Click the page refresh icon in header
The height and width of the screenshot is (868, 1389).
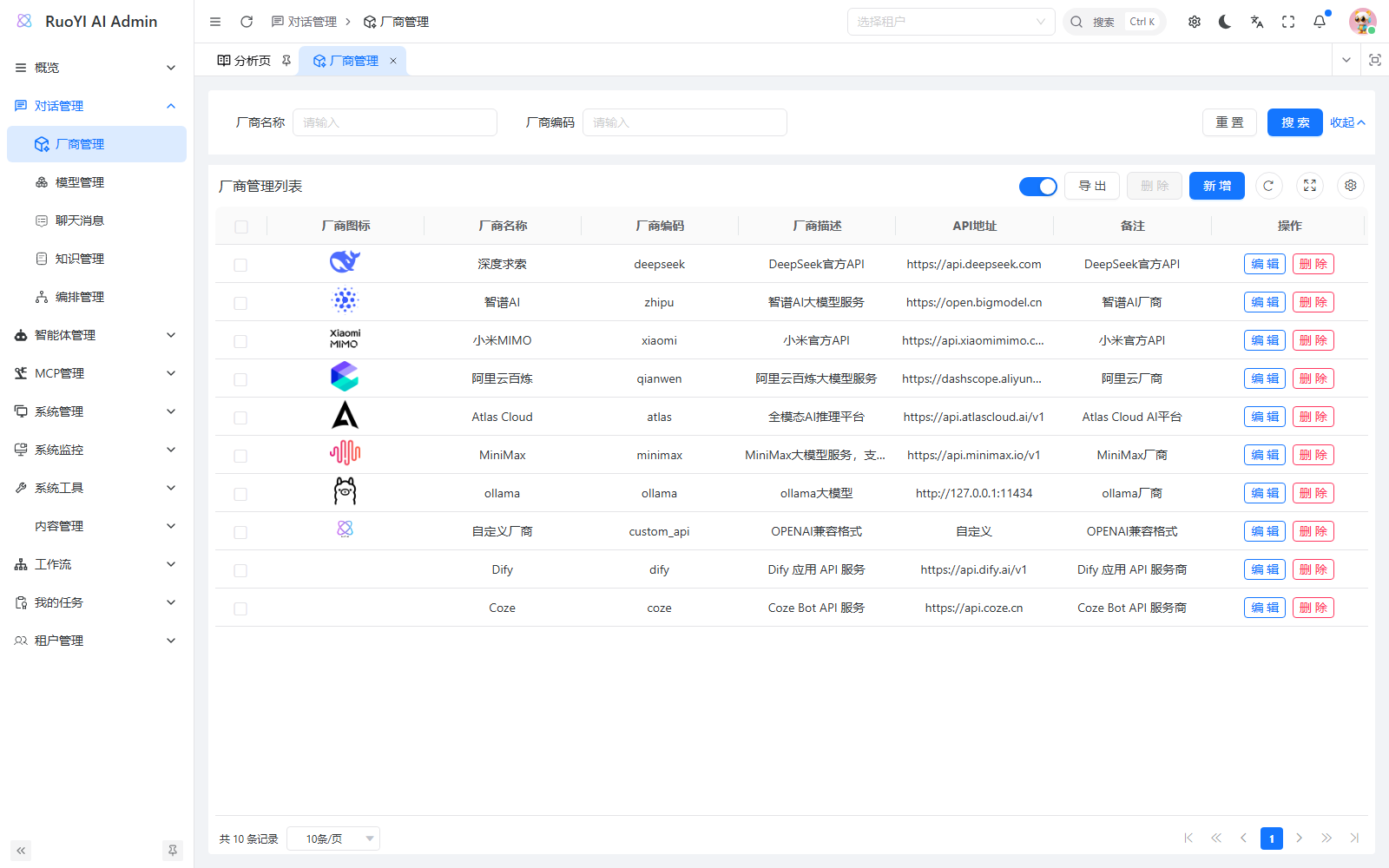click(x=247, y=22)
